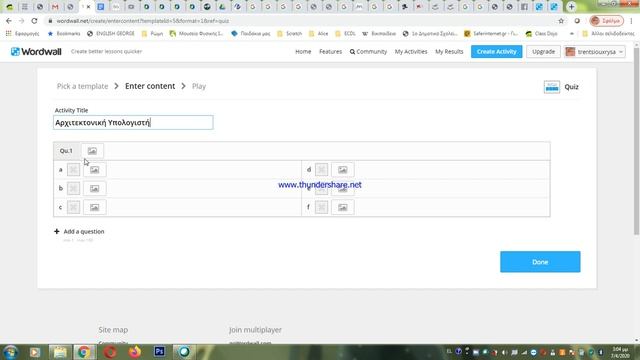Bookmark this page with the star icon

click(561, 21)
